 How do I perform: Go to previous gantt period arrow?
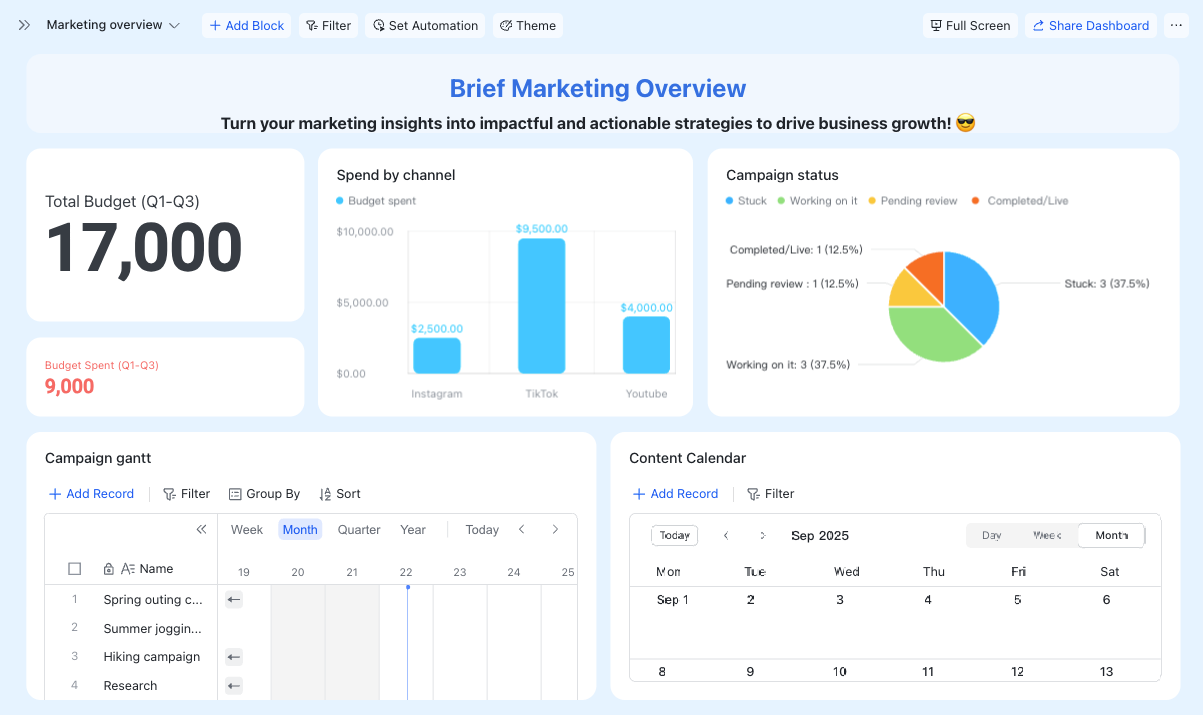(x=522, y=529)
